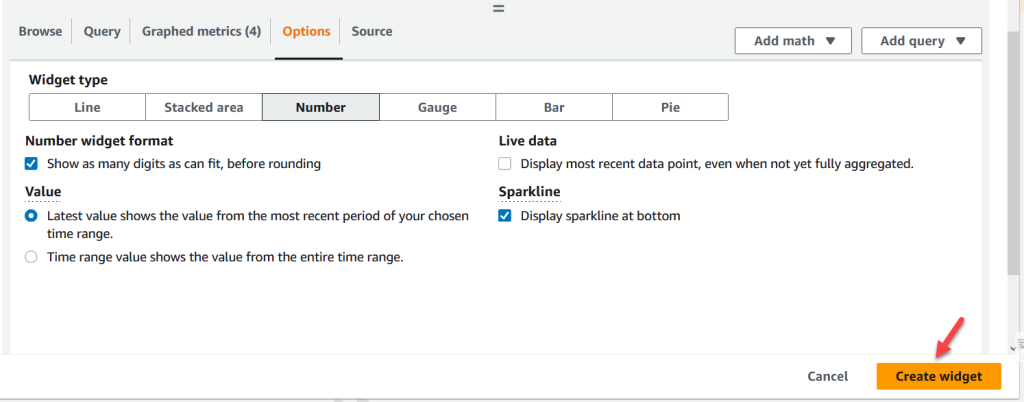The image size is (1024, 402).
Task: Cancel the widget creation
Action: click(x=827, y=376)
